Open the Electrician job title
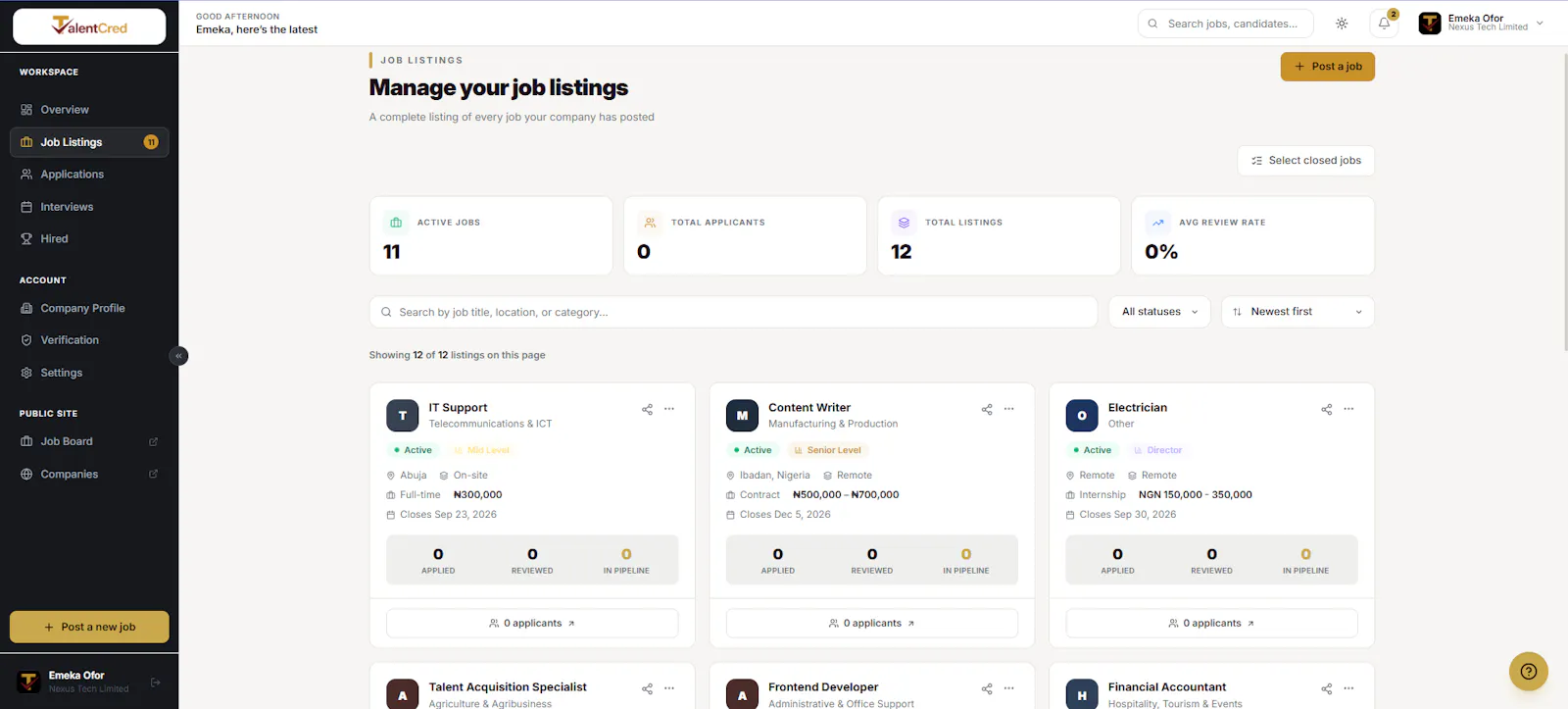This screenshot has width=1568, height=709. pos(1138,408)
